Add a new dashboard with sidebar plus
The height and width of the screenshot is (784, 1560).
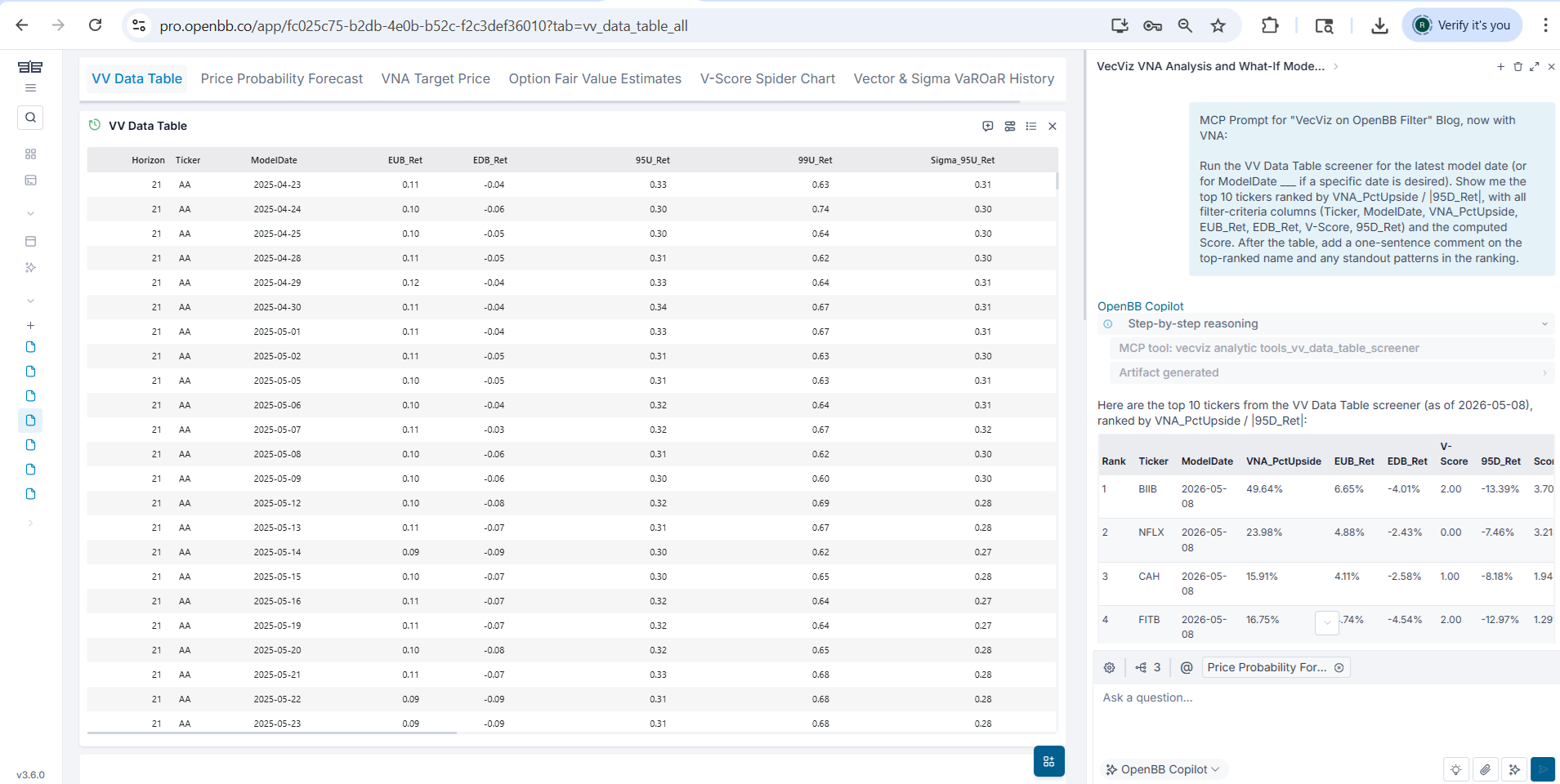point(30,325)
